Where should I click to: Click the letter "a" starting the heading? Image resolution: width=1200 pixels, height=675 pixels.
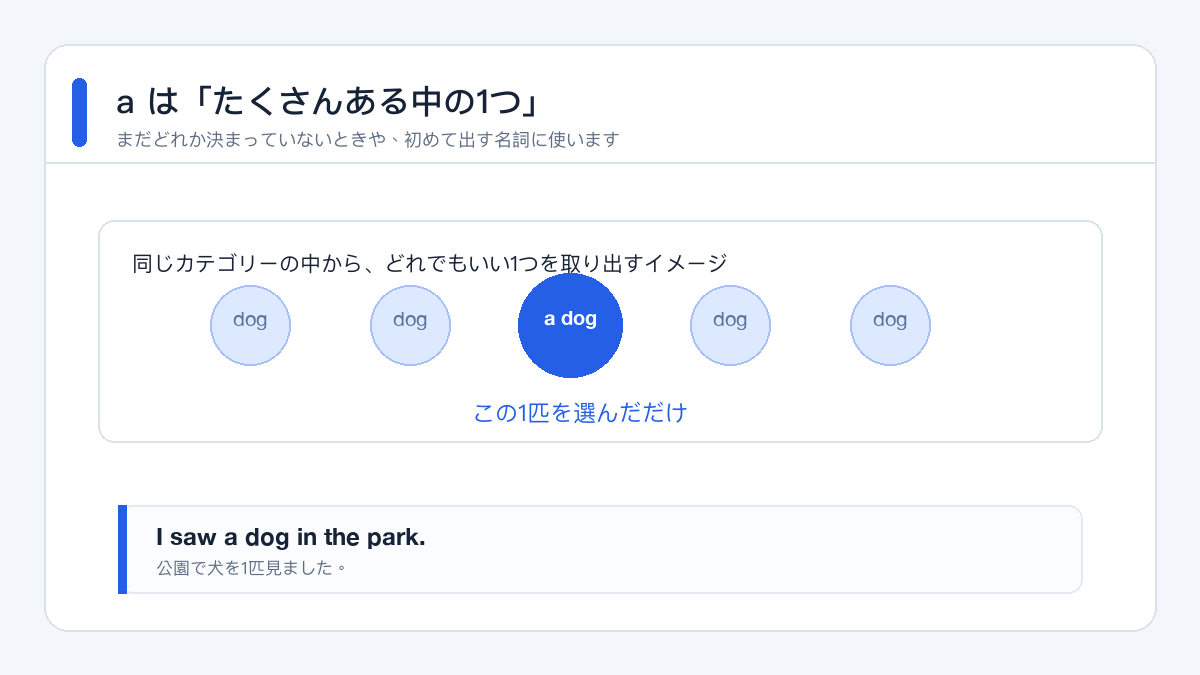pyautogui.click(x=125, y=103)
